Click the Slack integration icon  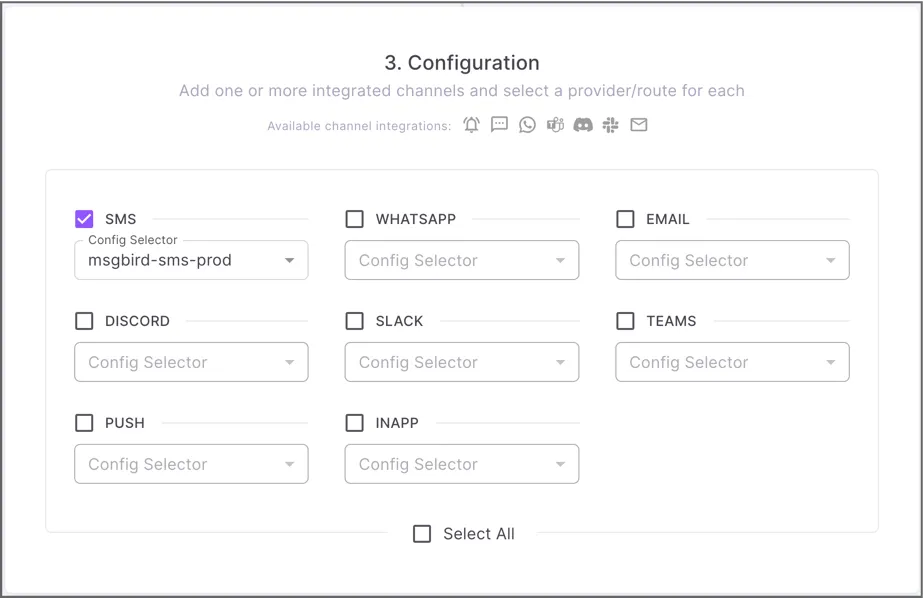[x=611, y=125]
